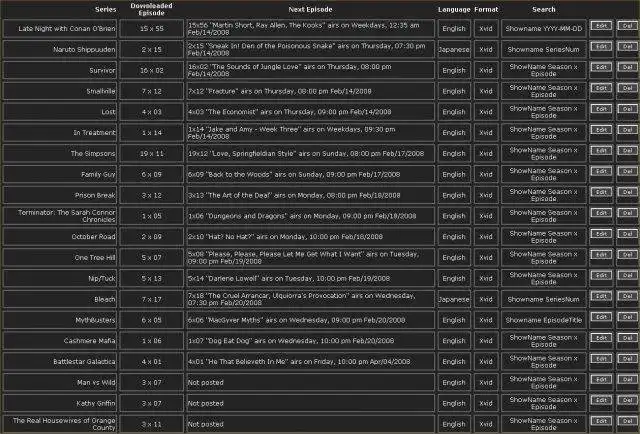Edit The Real Housewives of Orange County

coord(601,421)
